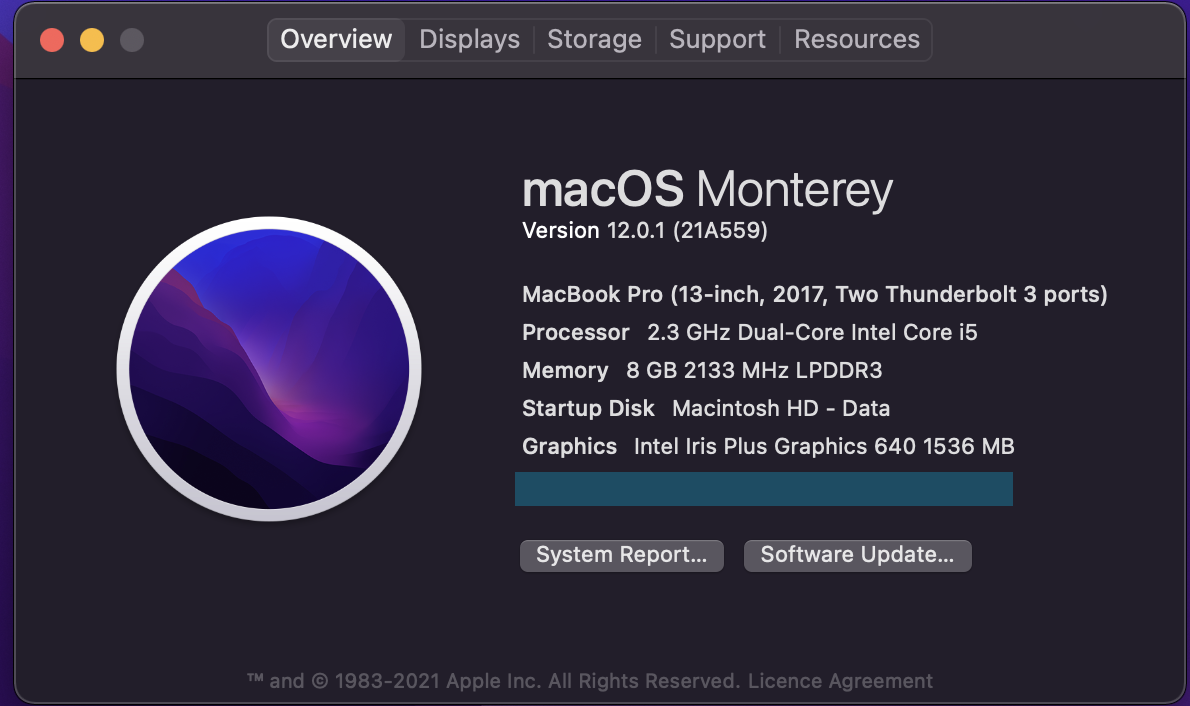
Task: Show the Resources tab
Action: point(856,40)
